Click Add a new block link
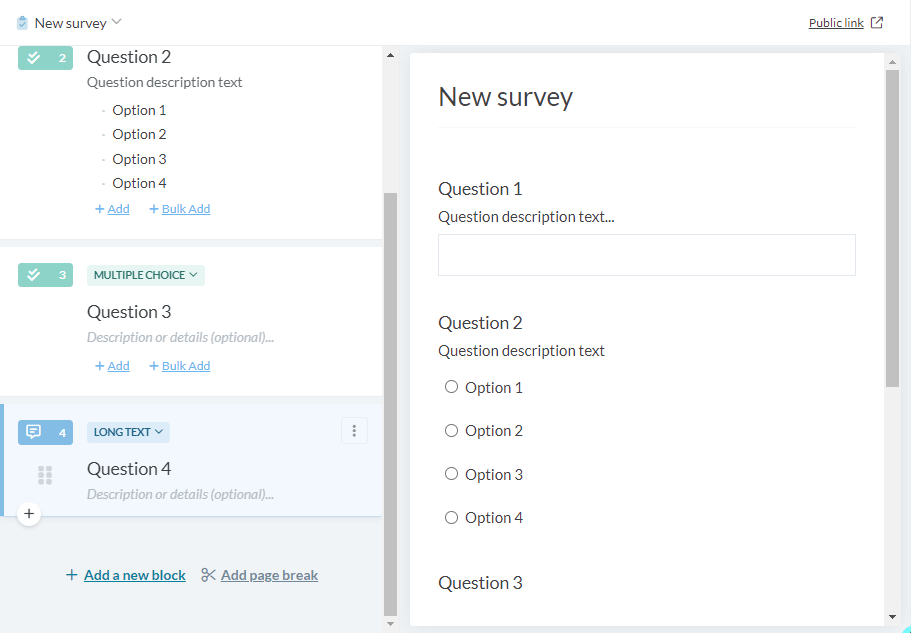 135,575
